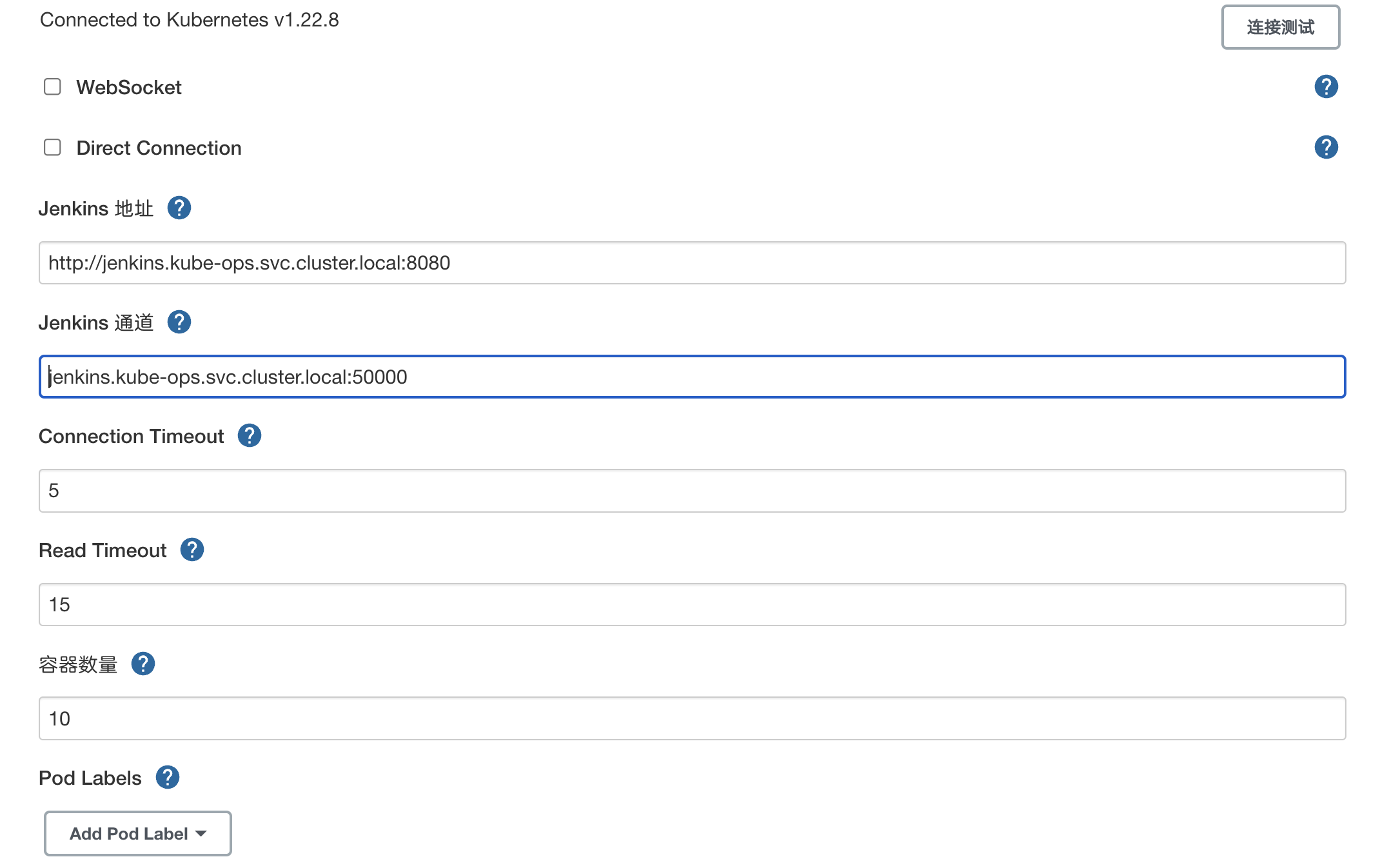Click the Direct Connection label text
The height and width of the screenshot is (868, 1380).
tap(159, 148)
